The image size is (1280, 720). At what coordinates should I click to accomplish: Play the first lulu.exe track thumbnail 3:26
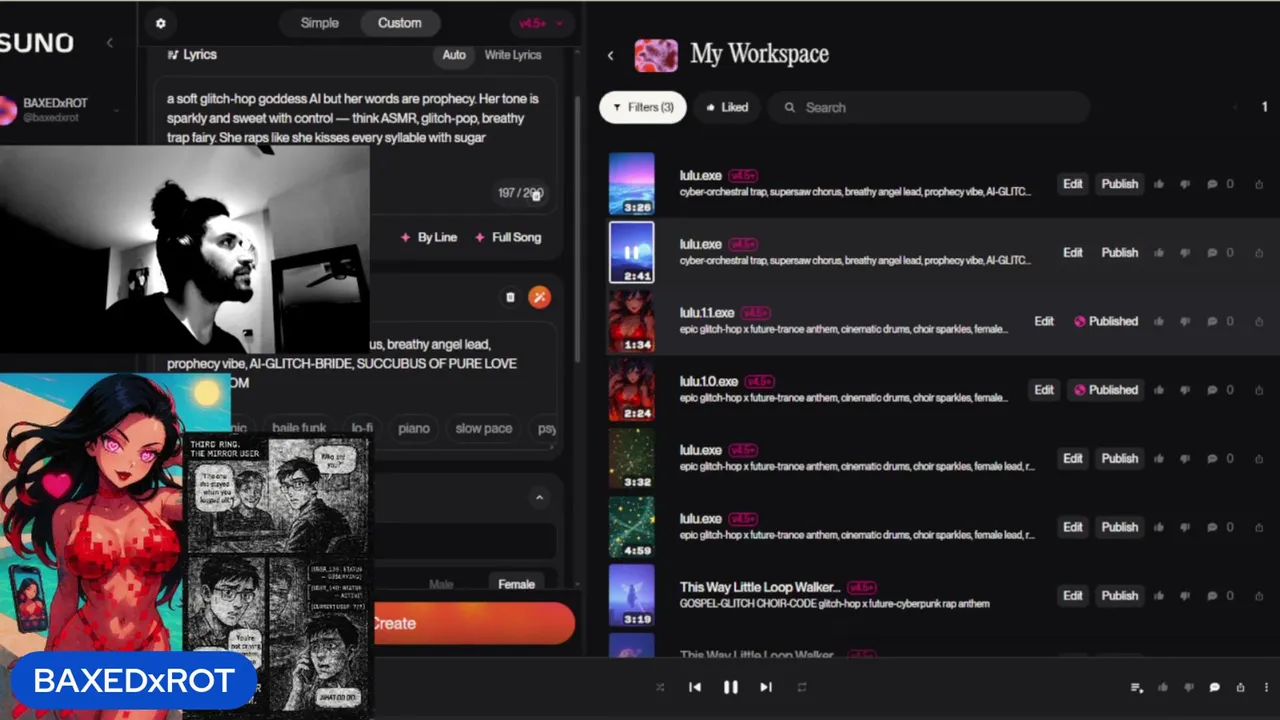point(632,184)
